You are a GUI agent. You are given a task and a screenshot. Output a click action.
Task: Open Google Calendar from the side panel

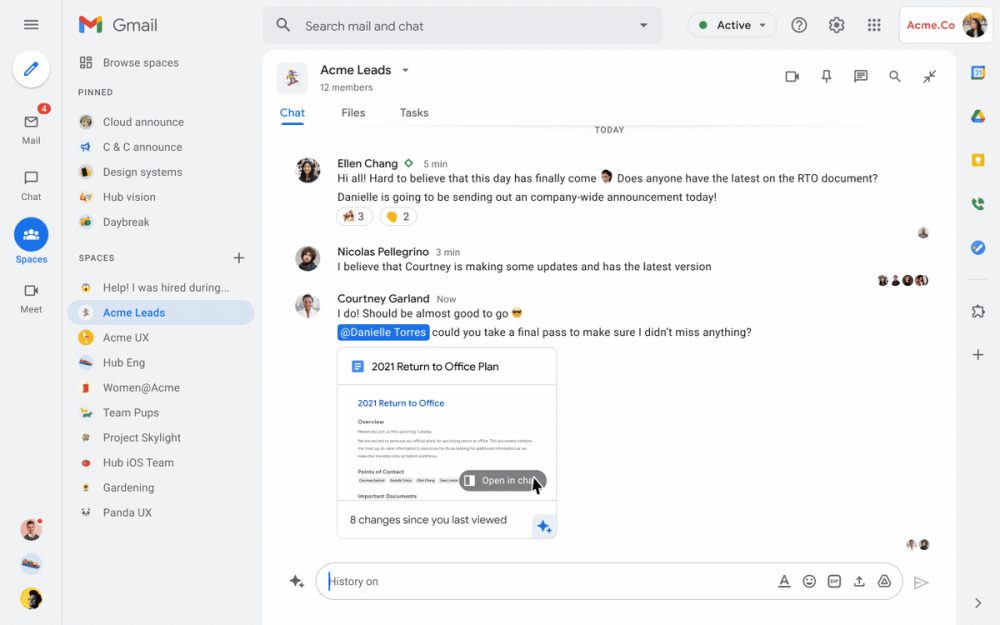[978, 73]
